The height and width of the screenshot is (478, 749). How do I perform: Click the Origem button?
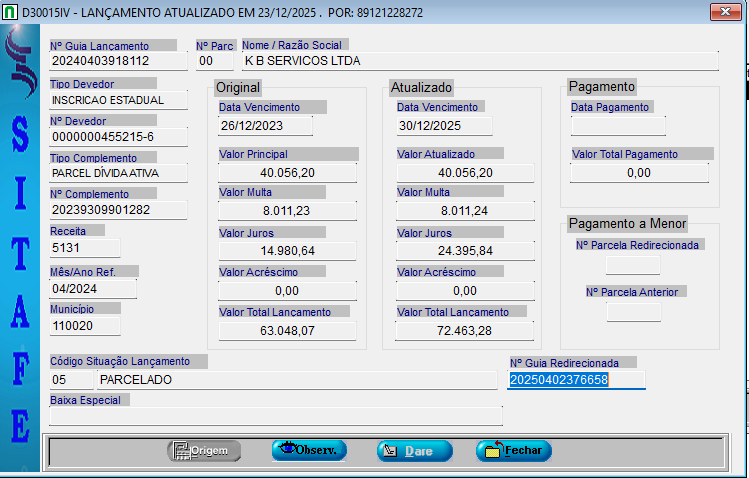pyautogui.click(x=204, y=451)
